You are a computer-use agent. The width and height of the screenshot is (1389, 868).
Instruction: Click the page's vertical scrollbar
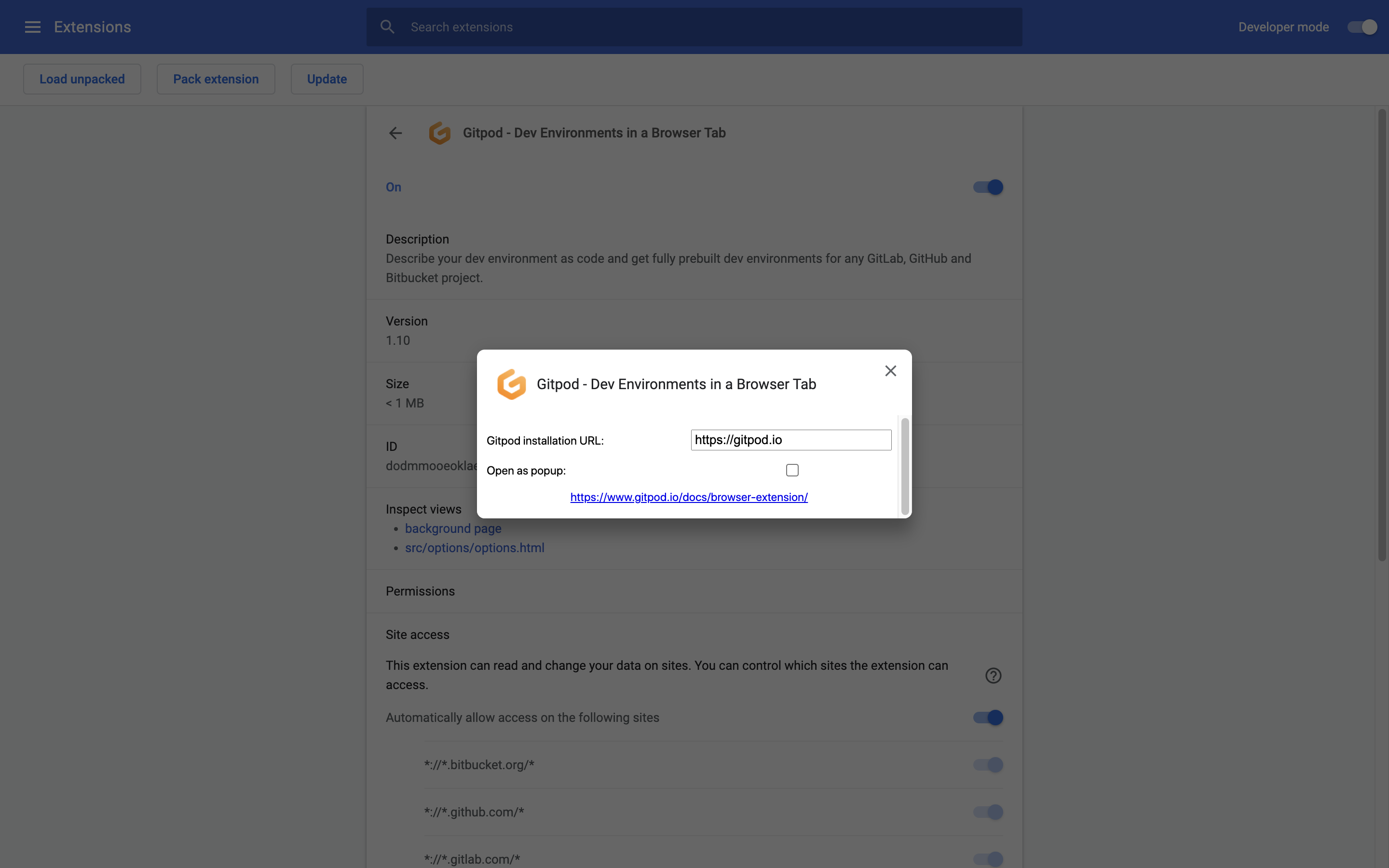(x=1382, y=335)
